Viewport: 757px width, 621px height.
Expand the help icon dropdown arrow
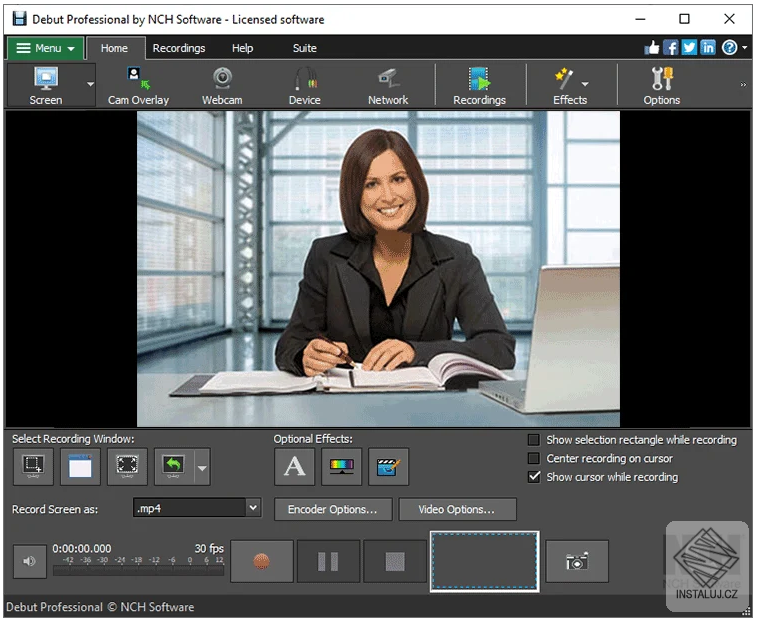coord(745,48)
